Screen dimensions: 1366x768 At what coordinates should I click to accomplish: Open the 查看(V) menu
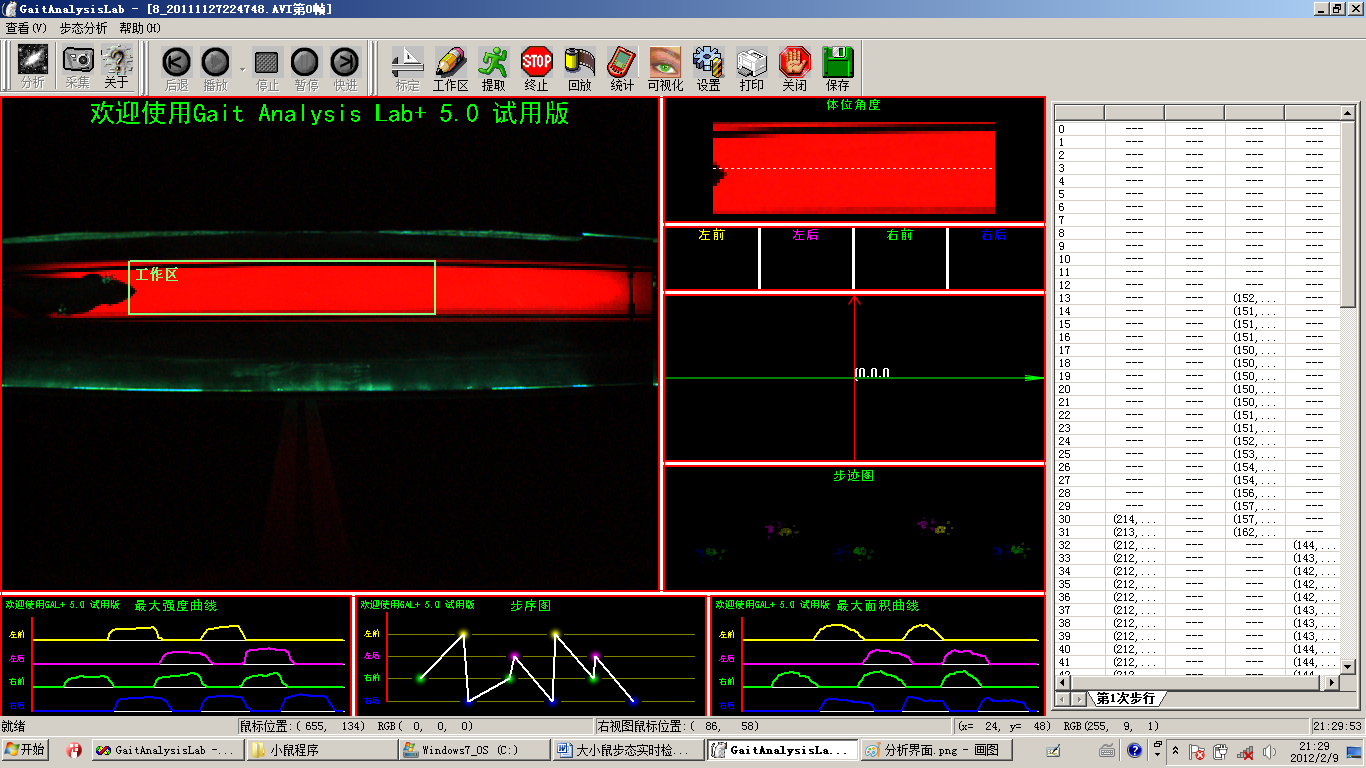point(26,28)
